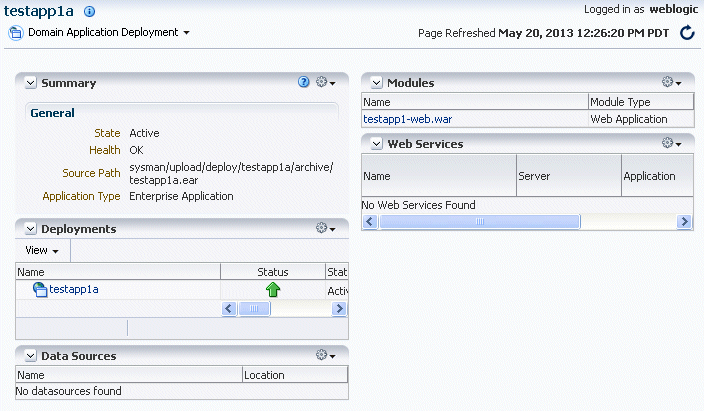
Task: Collapse the Summary panel
Action: pos(31,83)
